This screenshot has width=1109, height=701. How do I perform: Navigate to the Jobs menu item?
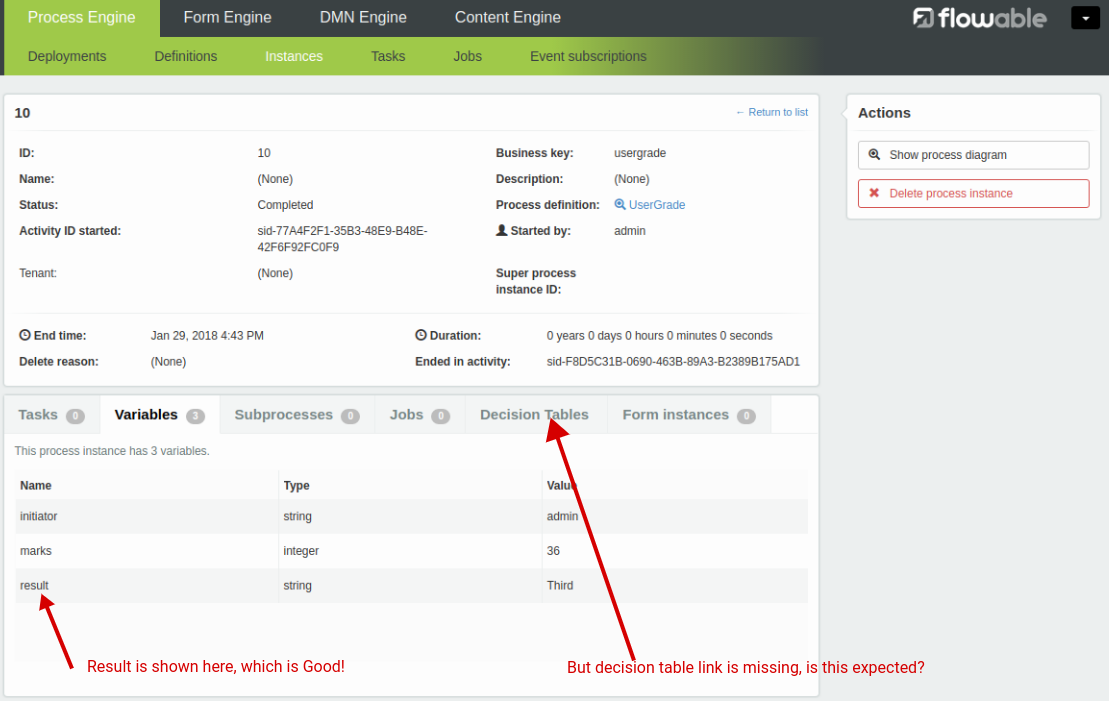467,56
